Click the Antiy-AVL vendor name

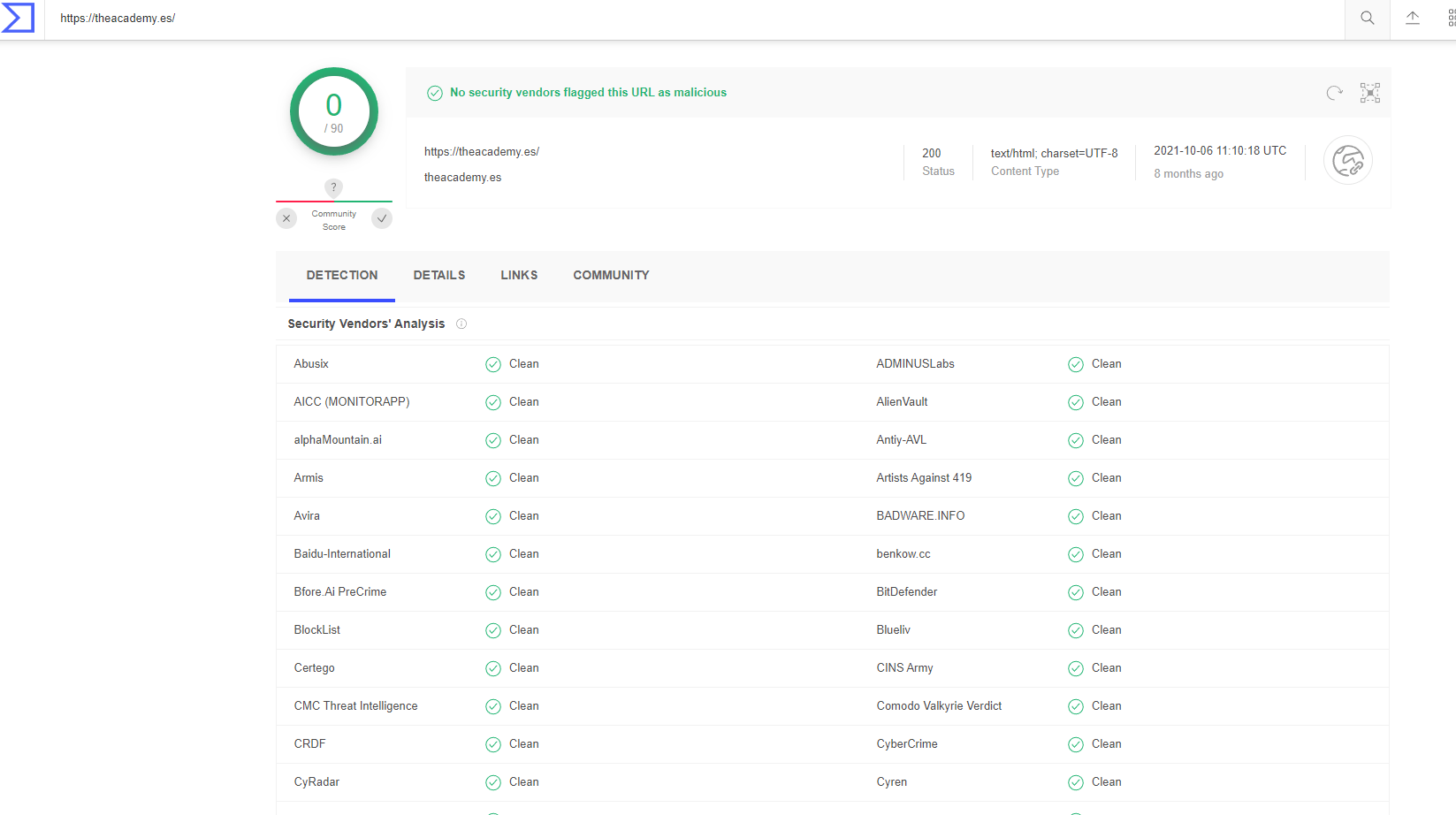(x=902, y=440)
